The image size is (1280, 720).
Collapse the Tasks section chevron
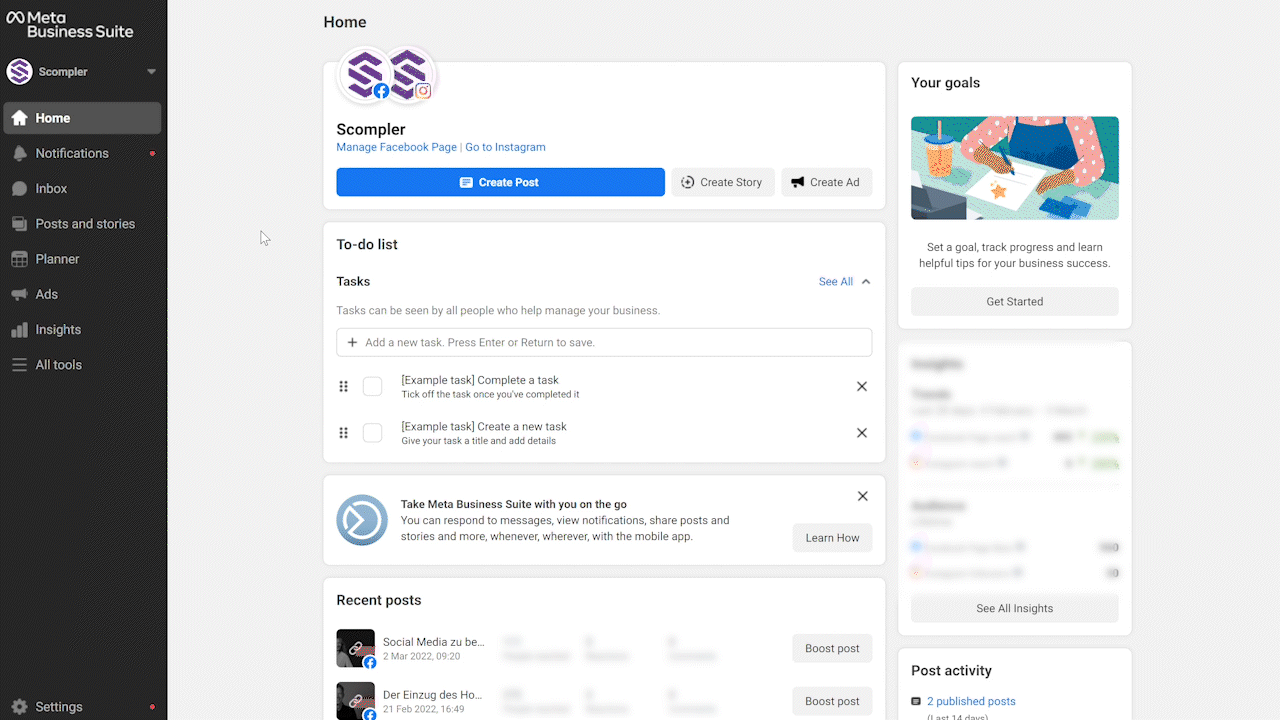(x=866, y=282)
